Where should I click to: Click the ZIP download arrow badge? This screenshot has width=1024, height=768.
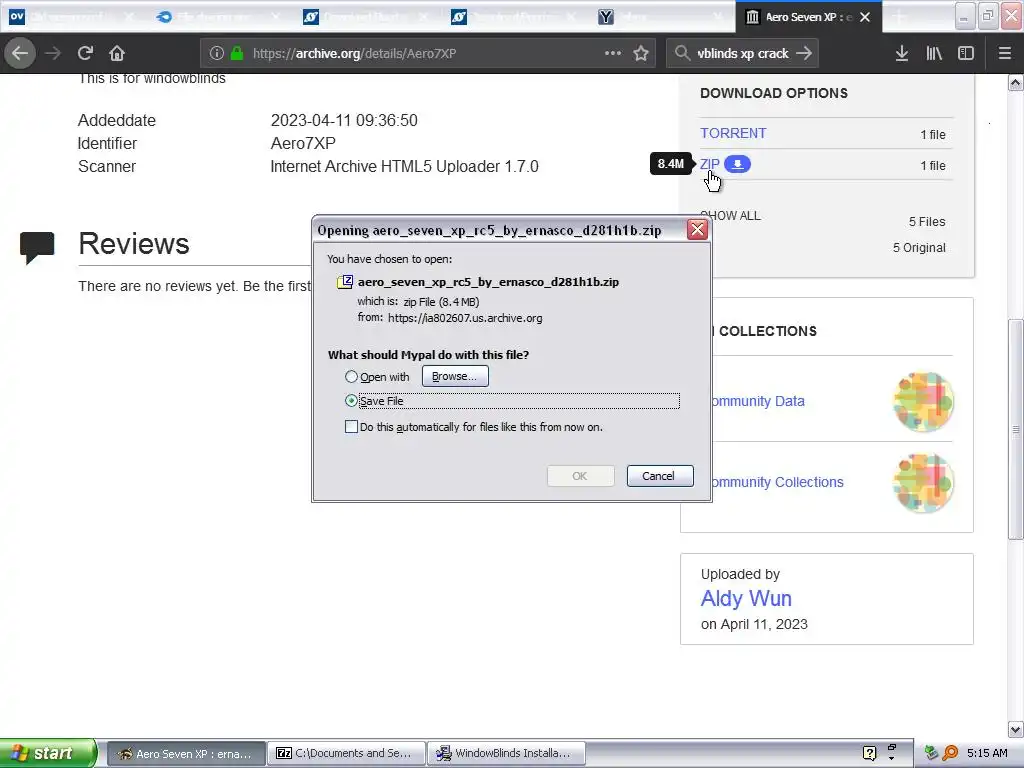point(737,164)
